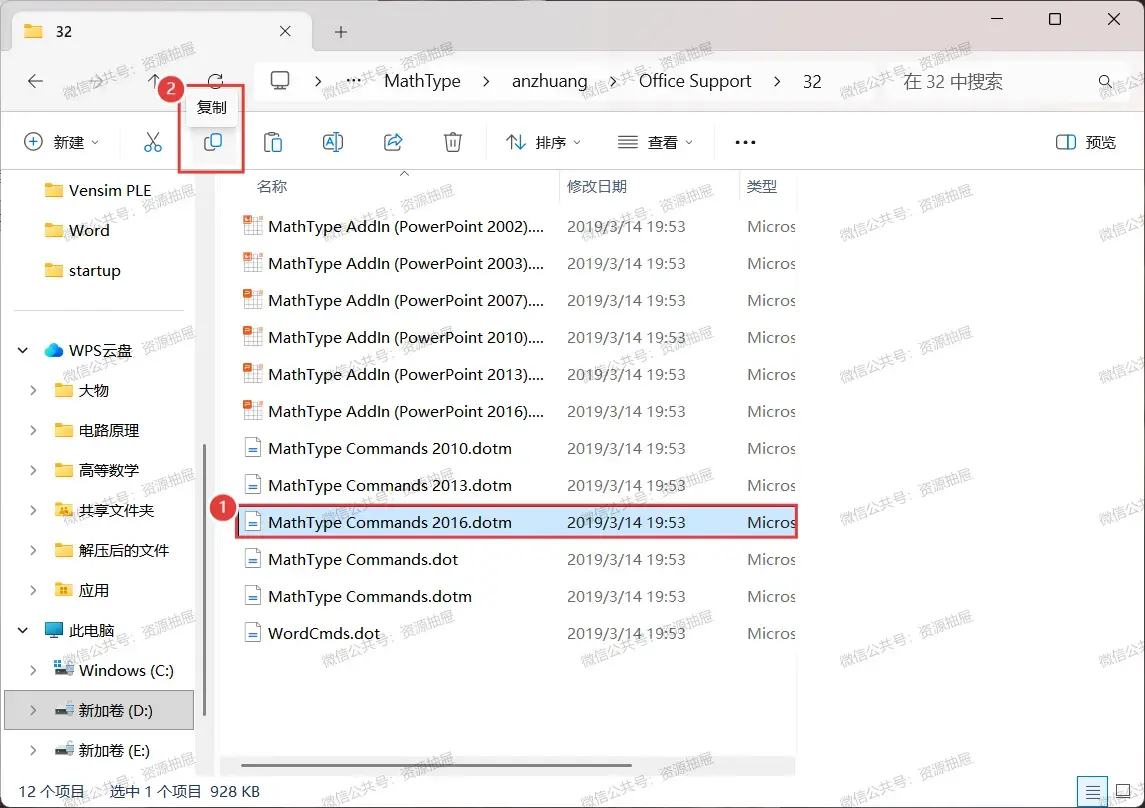
Task: Open the 排序 (Sort) dropdown
Action: pyautogui.click(x=543, y=142)
